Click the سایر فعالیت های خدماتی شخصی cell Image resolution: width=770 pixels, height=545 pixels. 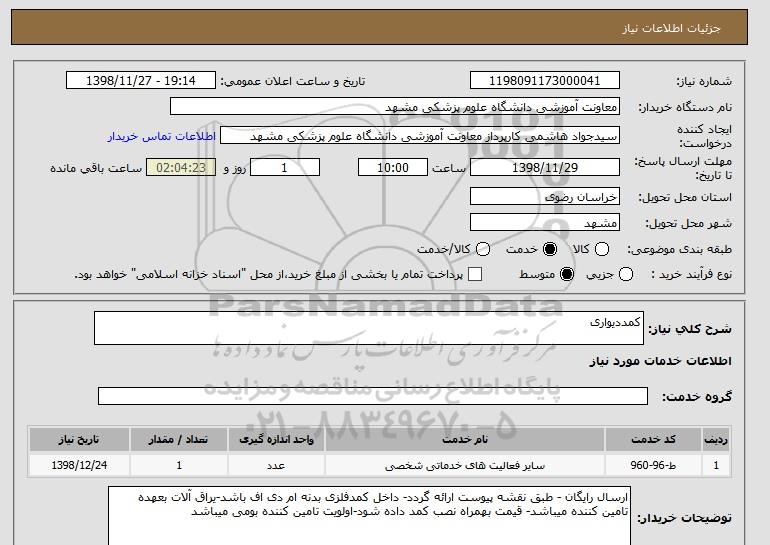coord(465,465)
